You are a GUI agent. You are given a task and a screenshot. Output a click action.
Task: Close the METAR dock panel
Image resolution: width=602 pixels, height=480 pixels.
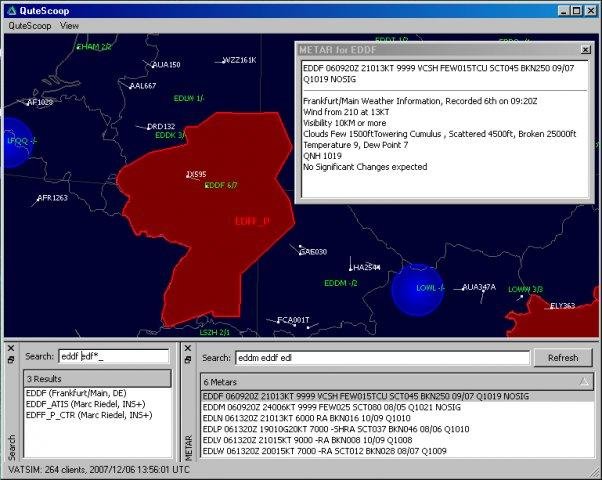pyautogui.click(x=188, y=348)
